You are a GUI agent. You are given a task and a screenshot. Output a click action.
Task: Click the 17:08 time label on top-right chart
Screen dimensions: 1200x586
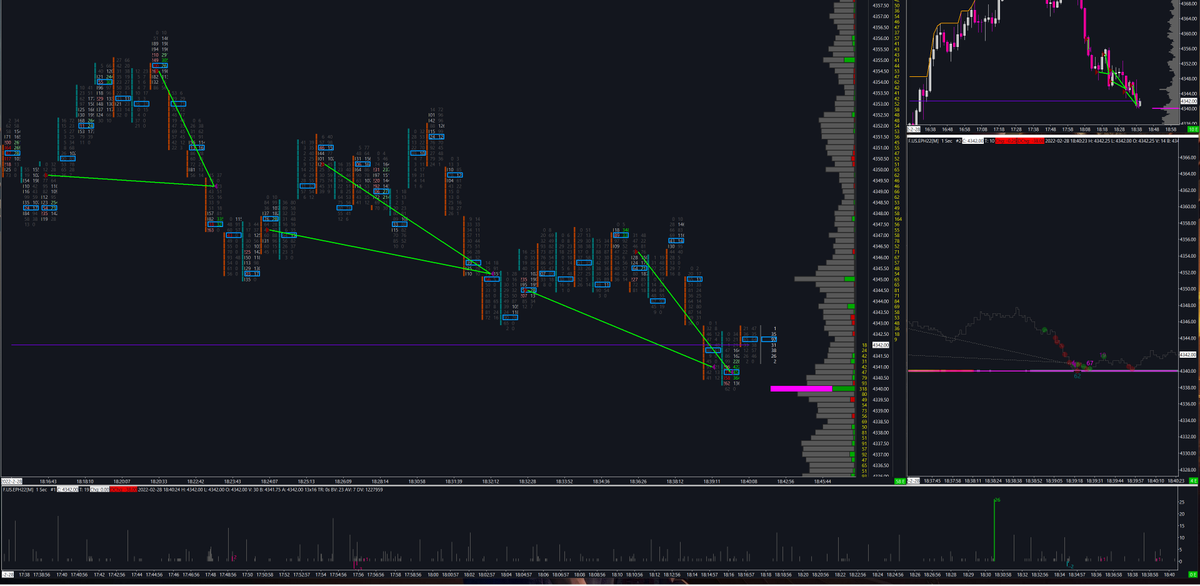pyautogui.click(x=982, y=129)
